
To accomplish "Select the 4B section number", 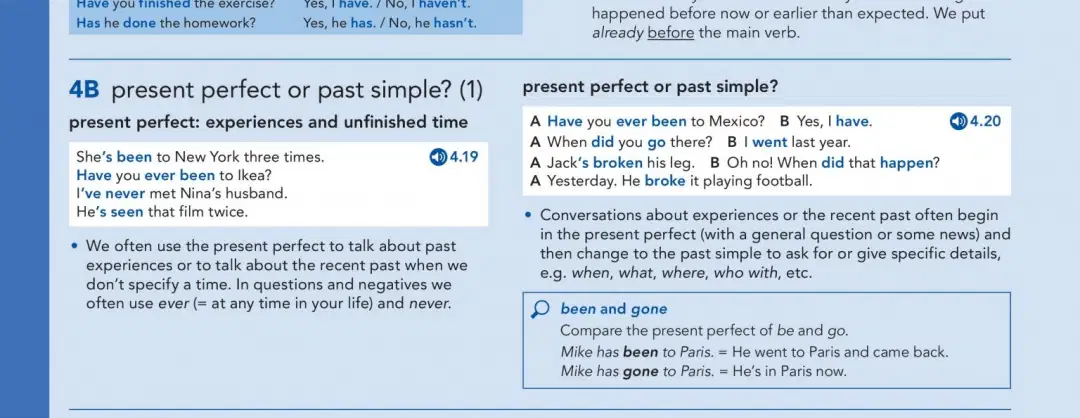I will (84, 90).
